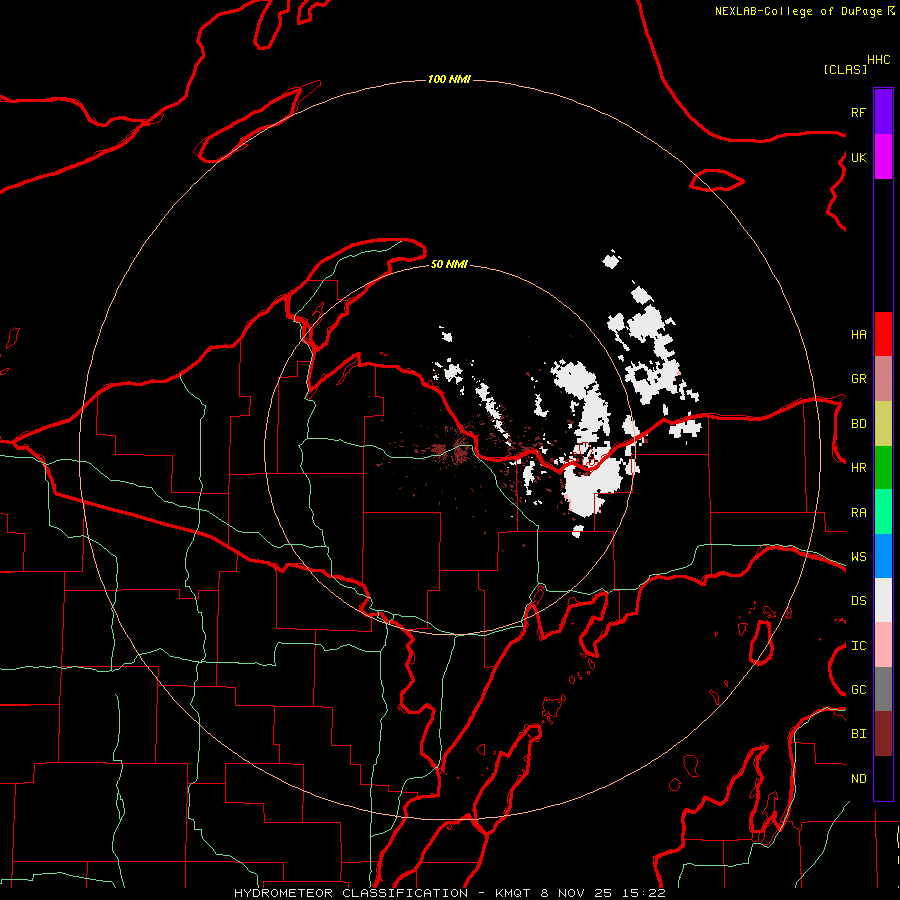The height and width of the screenshot is (900, 900).
Task: Click the BI legend label
Action: tap(858, 734)
